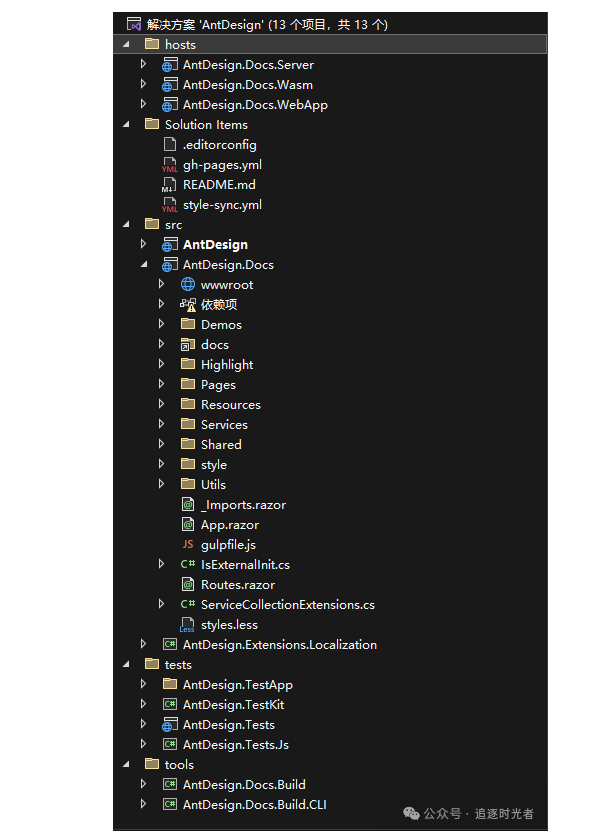Click the JS icon beside gulpfile.js
Viewport: 604px width, 838px height.
(x=187, y=545)
